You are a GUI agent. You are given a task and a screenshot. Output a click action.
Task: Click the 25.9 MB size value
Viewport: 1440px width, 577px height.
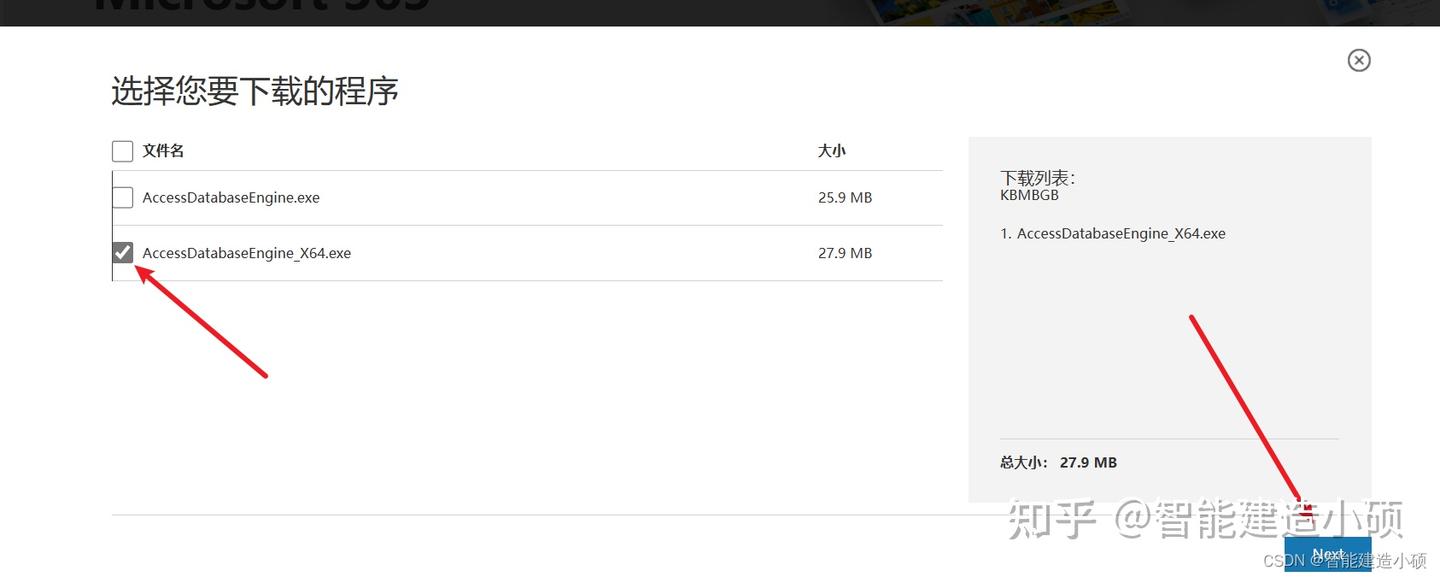click(x=845, y=198)
